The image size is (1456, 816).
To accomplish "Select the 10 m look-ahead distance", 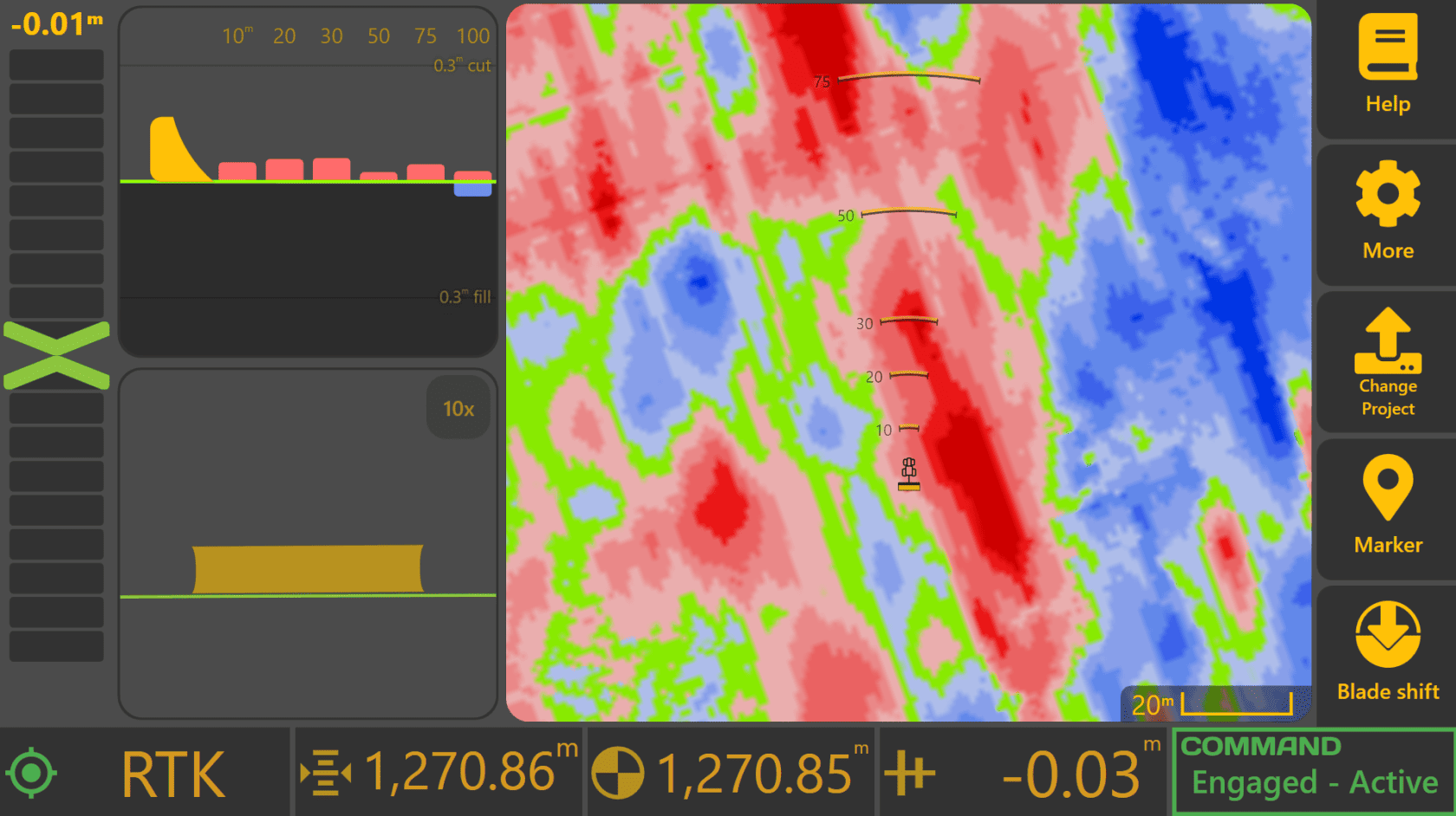I will tap(237, 36).
